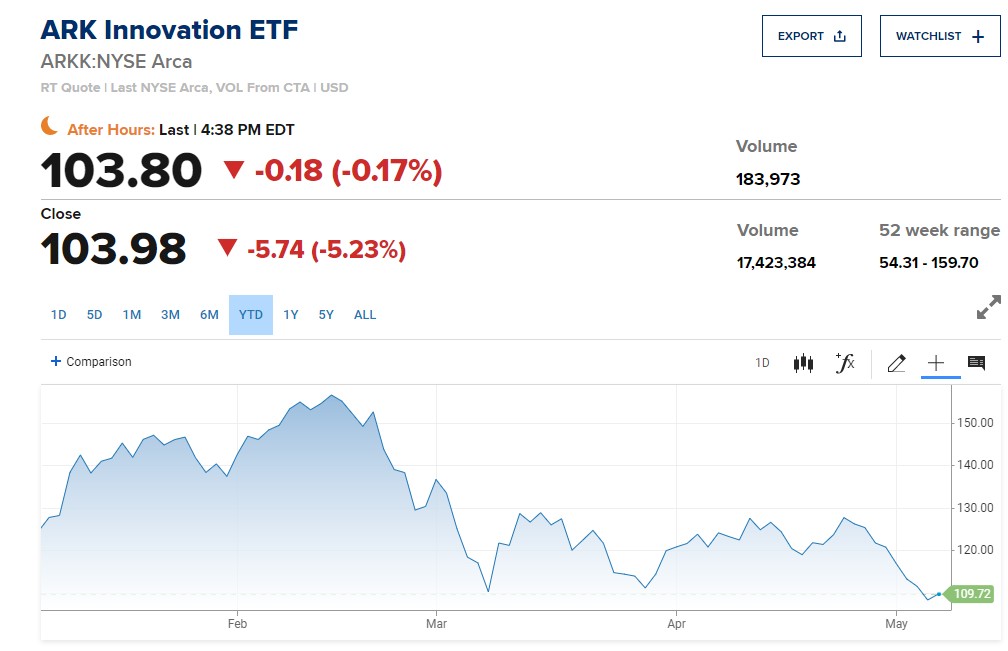Viewport: 1008px width, 651px height.
Task: Expand the chart to full screen
Action: click(x=988, y=308)
